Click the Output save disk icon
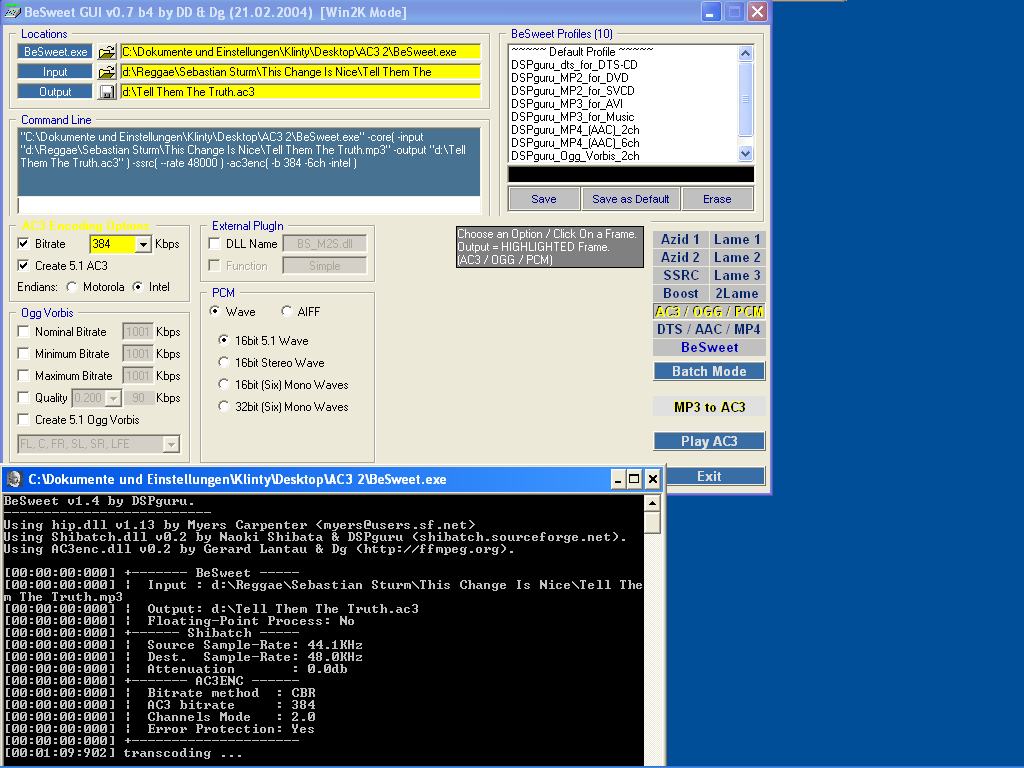Image resolution: width=1024 pixels, height=768 pixels. tap(106, 92)
